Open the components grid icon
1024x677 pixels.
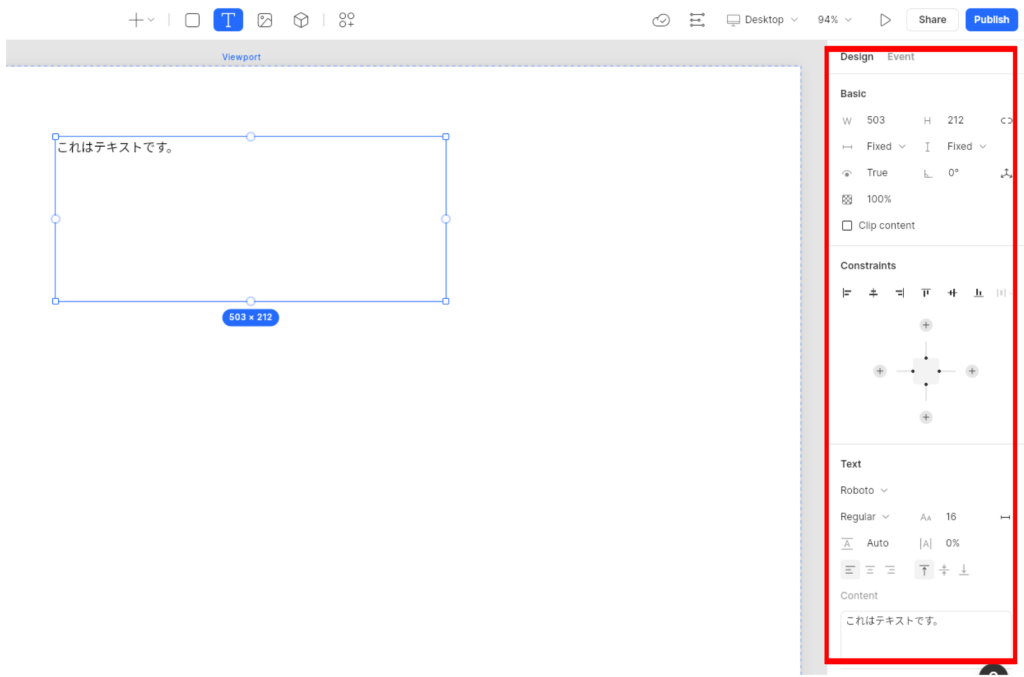click(347, 20)
